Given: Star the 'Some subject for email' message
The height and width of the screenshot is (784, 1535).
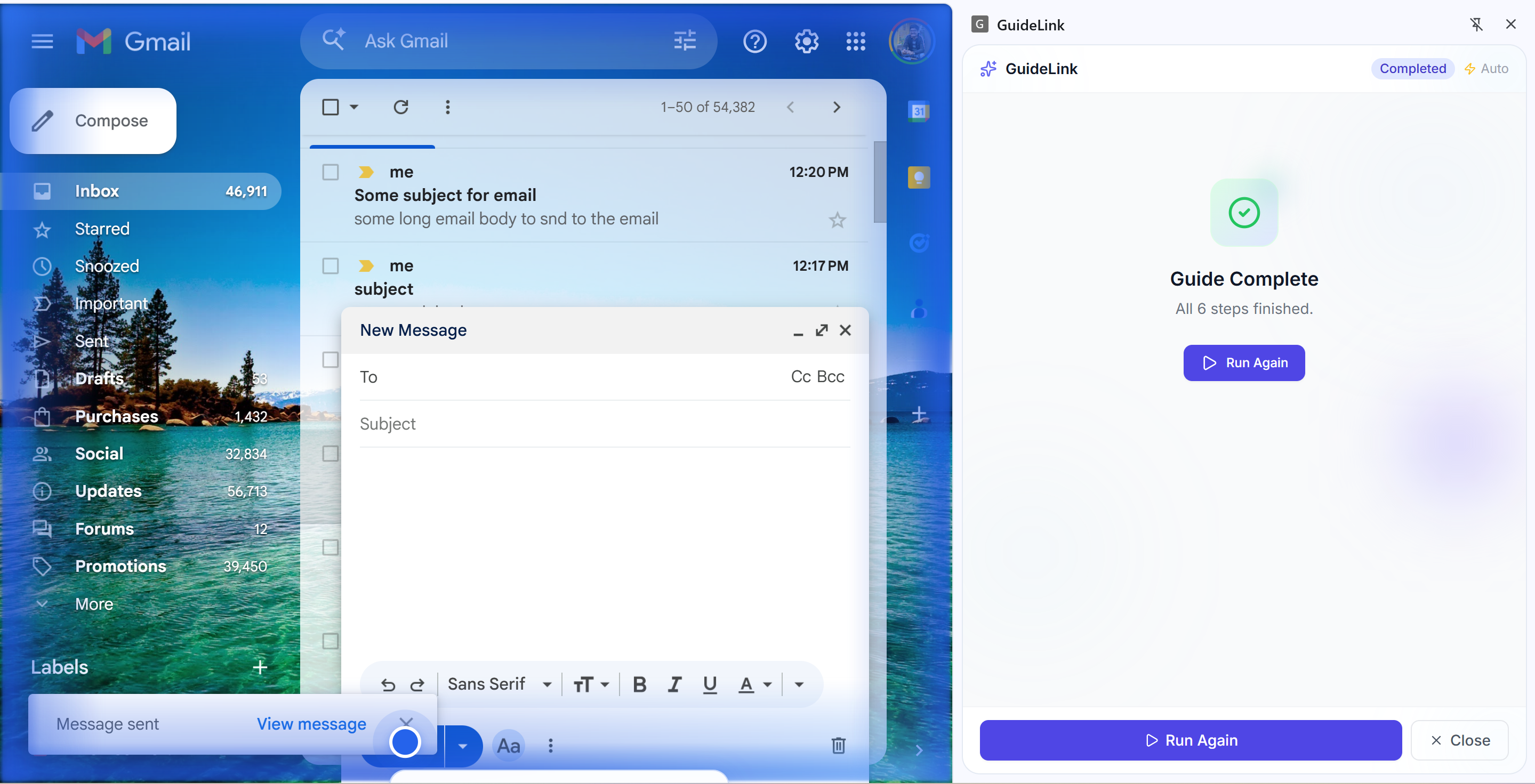Looking at the screenshot, I should coord(837,221).
